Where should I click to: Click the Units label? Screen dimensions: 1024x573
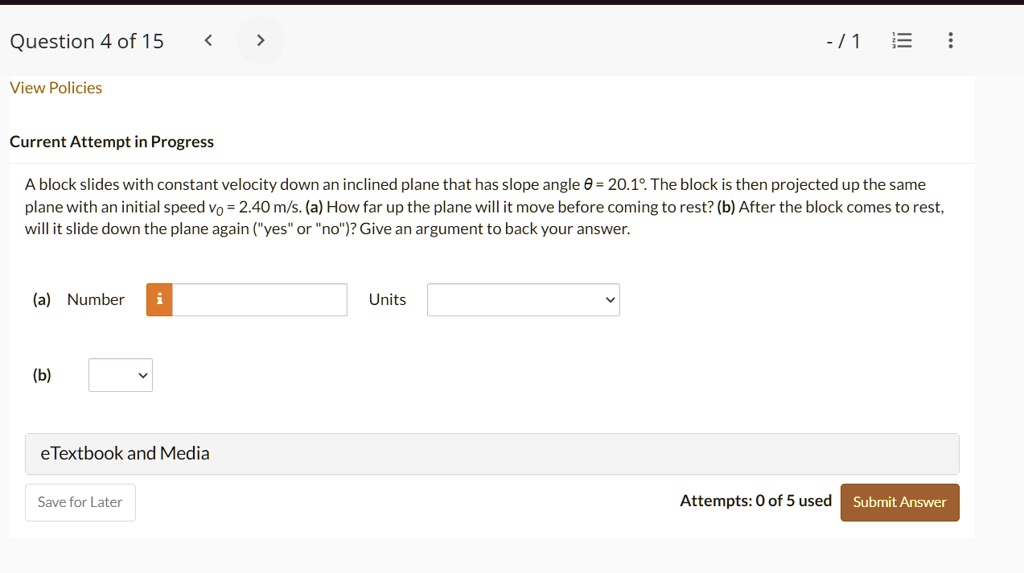click(x=387, y=299)
